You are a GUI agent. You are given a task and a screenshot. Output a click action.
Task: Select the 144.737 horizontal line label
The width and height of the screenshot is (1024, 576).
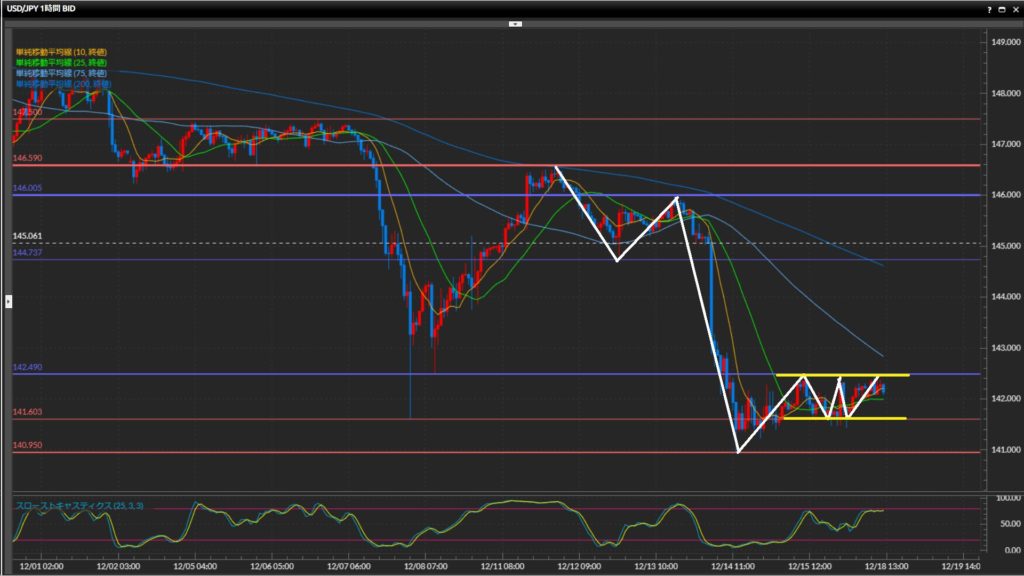[27, 253]
